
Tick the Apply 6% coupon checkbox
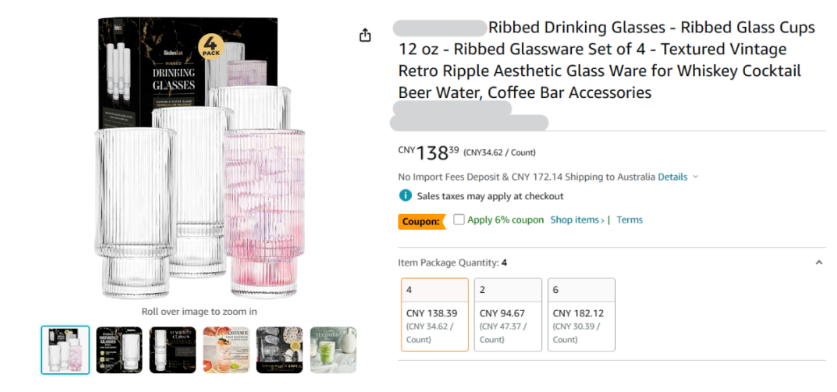pos(459,219)
